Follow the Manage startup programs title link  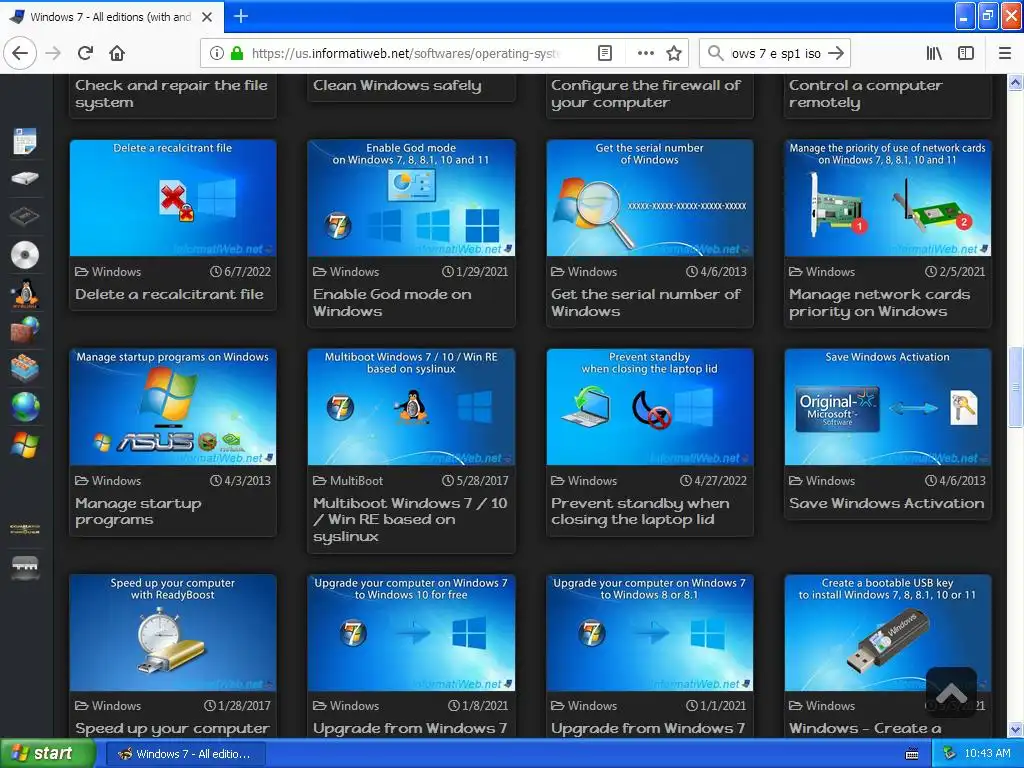(x=138, y=512)
